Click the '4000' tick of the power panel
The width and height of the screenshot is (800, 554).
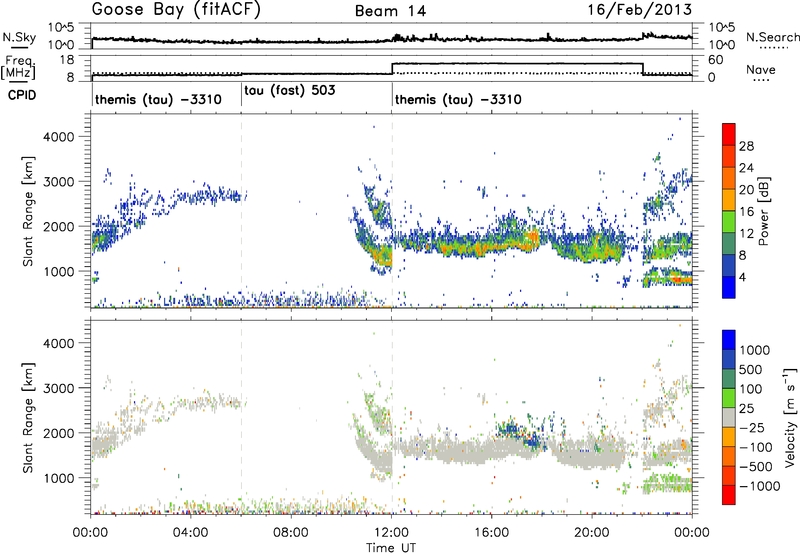(x=59, y=137)
